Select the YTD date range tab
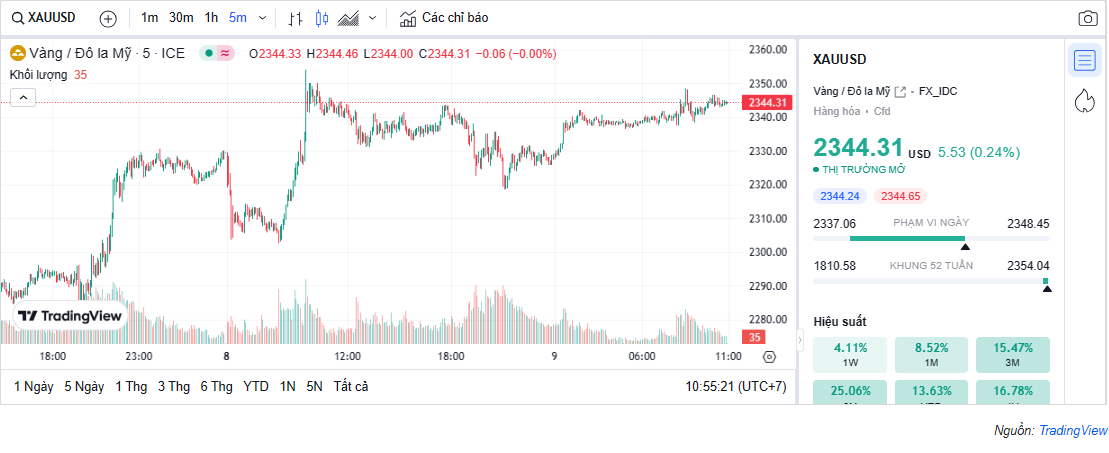1109x453 pixels. tap(255, 386)
